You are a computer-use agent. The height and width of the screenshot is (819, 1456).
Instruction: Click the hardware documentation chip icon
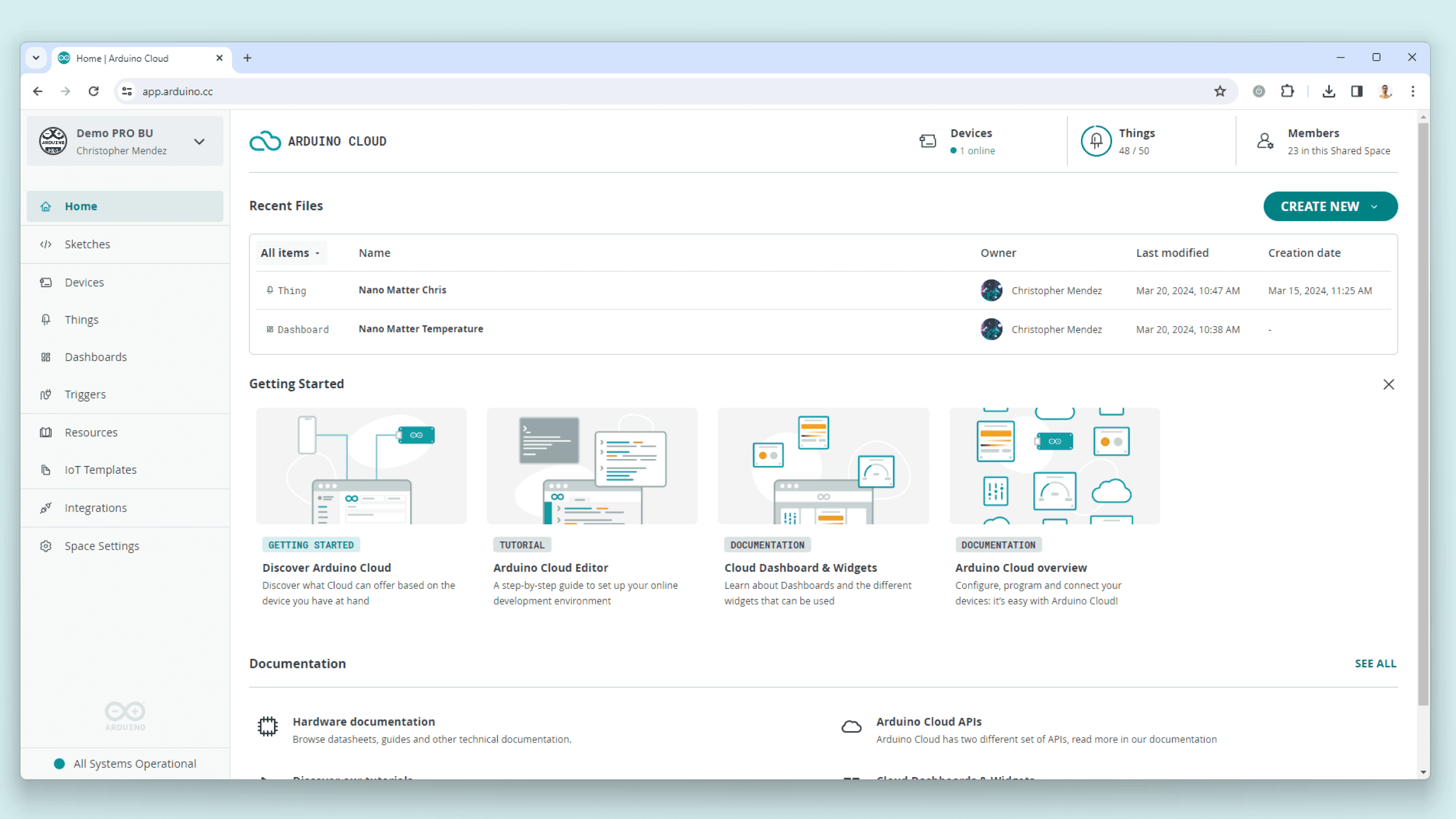(267, 726)
